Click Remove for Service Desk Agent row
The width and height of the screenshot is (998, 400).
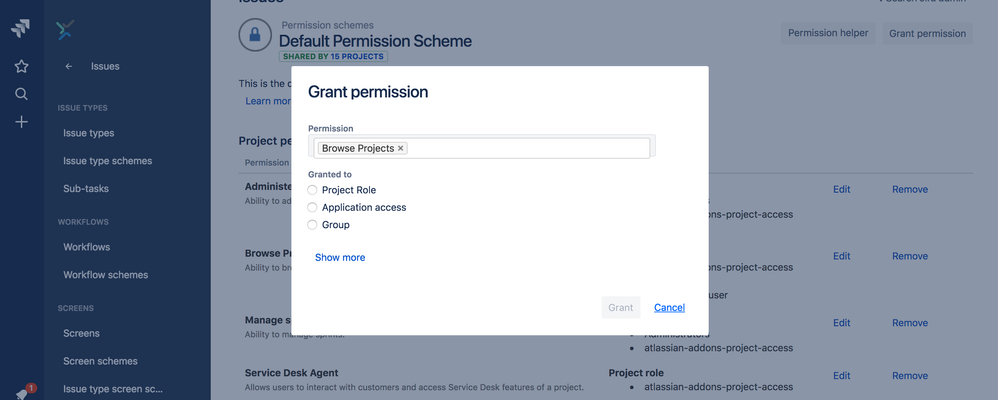click(x=909, y=376)
